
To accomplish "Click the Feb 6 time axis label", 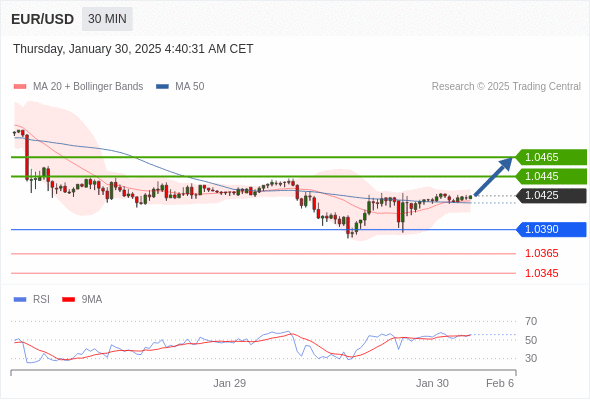I will coord(500,383).
